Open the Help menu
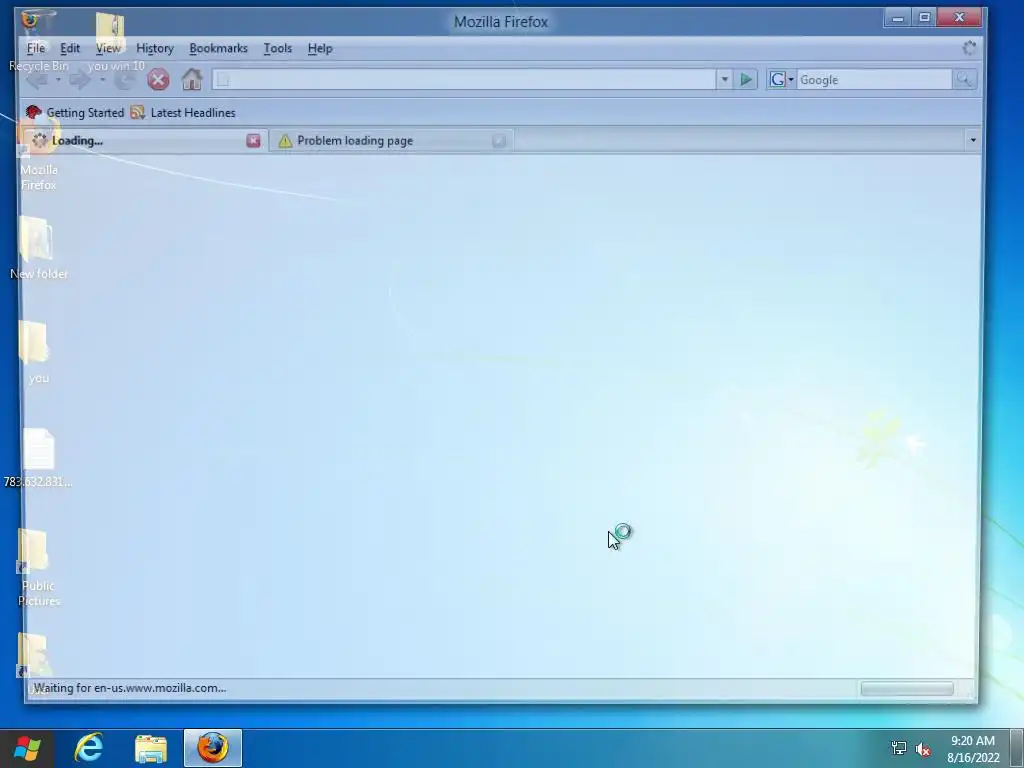 tap(320, 48)
